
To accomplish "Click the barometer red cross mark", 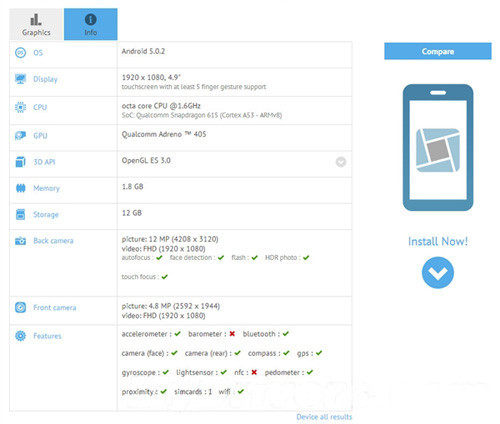I will point(232,334).
